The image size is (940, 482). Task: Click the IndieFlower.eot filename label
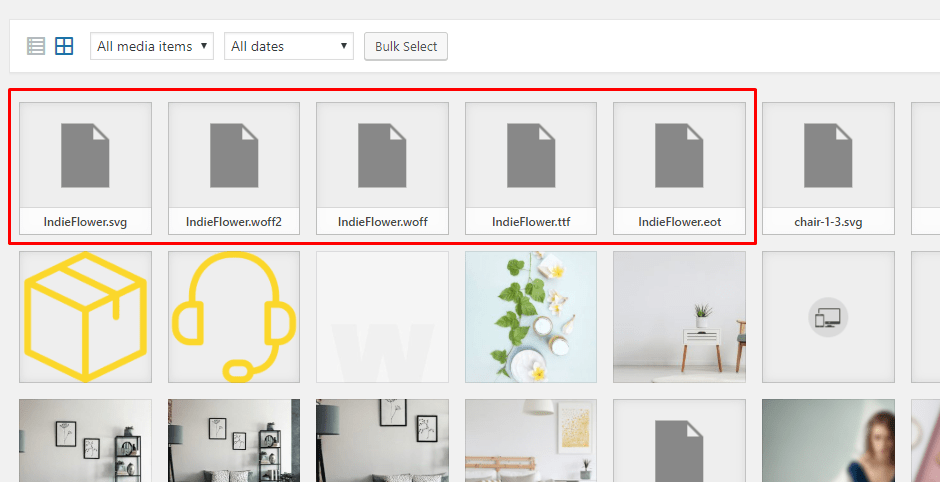click(679, 222)
